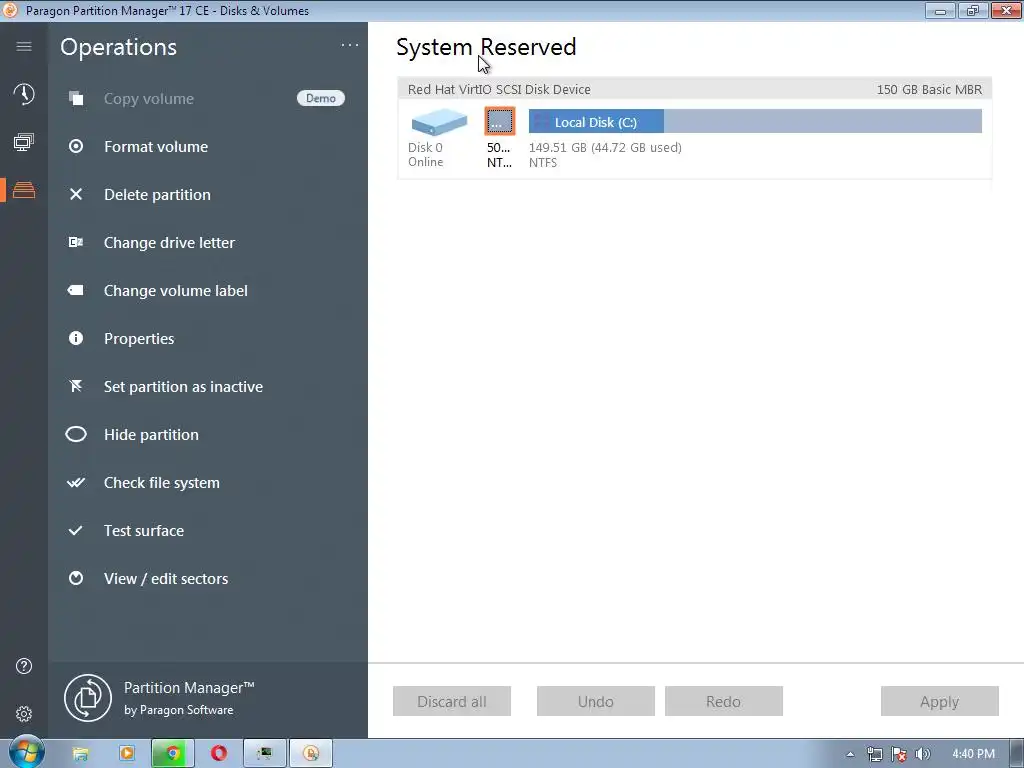Open Chrome from taskbar
1024x768 pixels.
[x=172, y=754]
